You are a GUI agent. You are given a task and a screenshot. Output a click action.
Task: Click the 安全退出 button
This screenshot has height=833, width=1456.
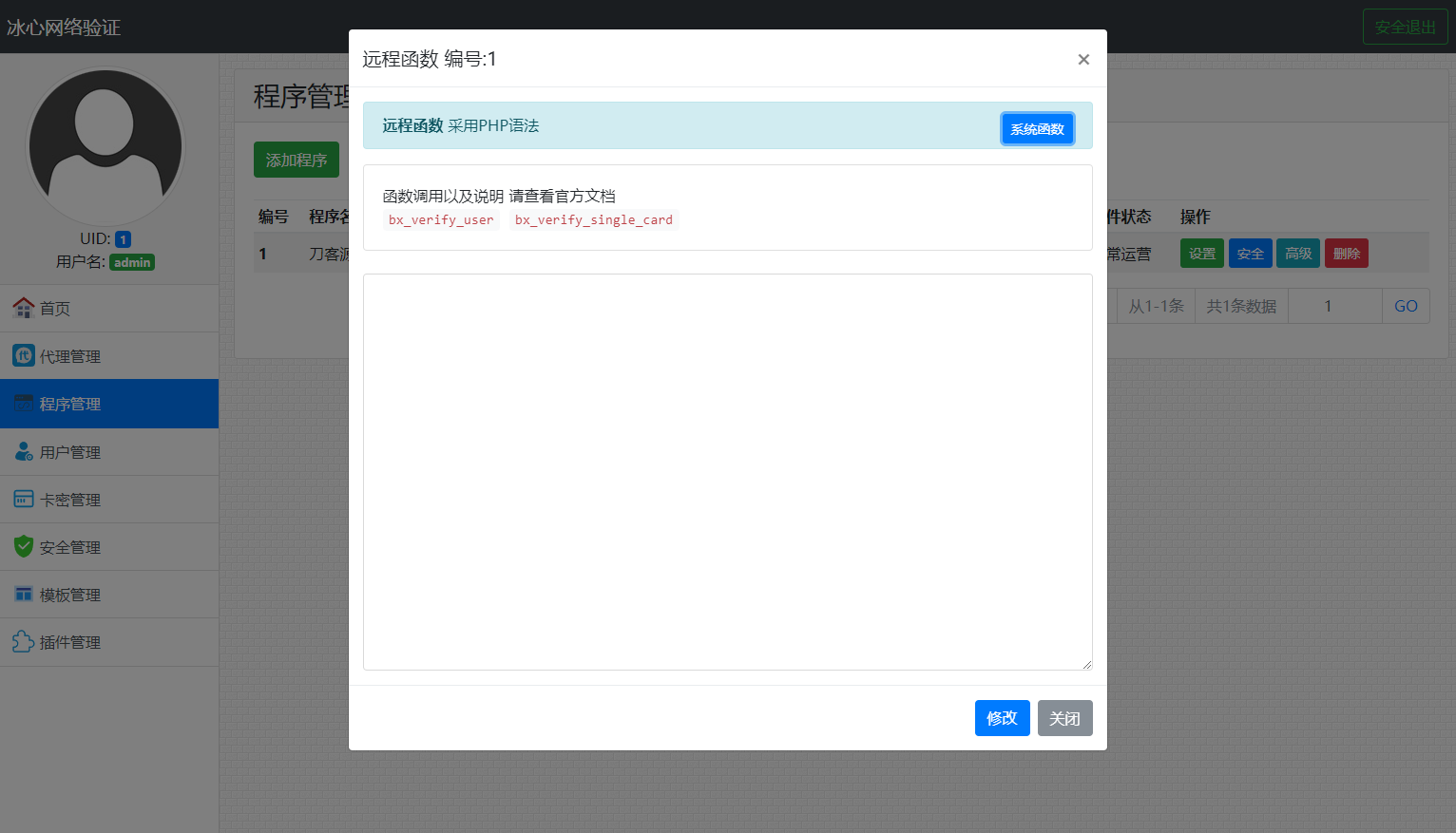pyautogui.click(x=1406, y=27)
